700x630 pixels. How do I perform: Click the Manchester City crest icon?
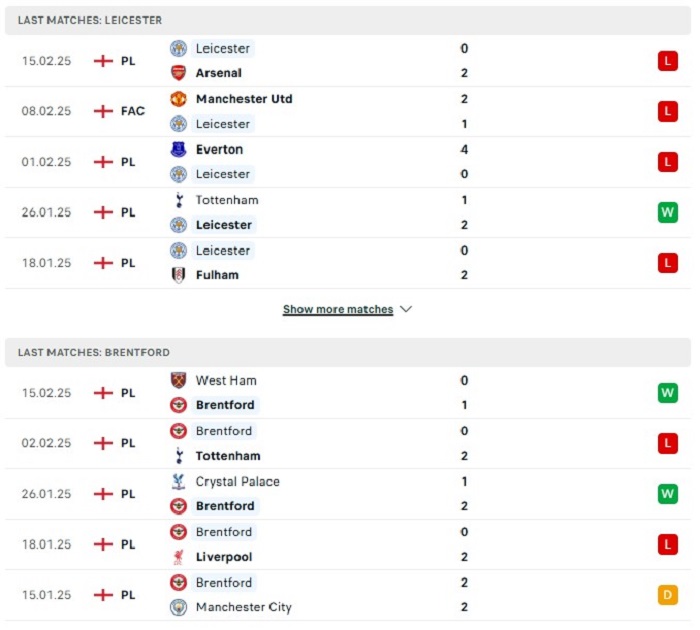click(x=179, y=607)
